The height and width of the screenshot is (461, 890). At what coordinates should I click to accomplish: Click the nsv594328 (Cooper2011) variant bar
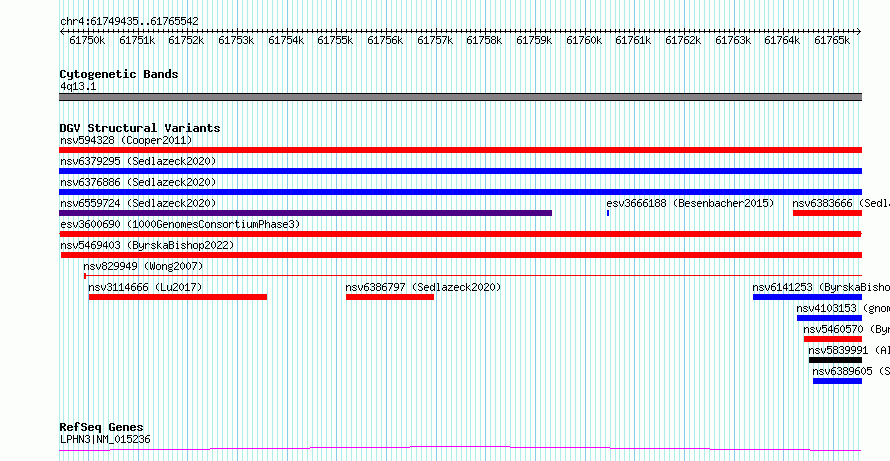point(460,150)
